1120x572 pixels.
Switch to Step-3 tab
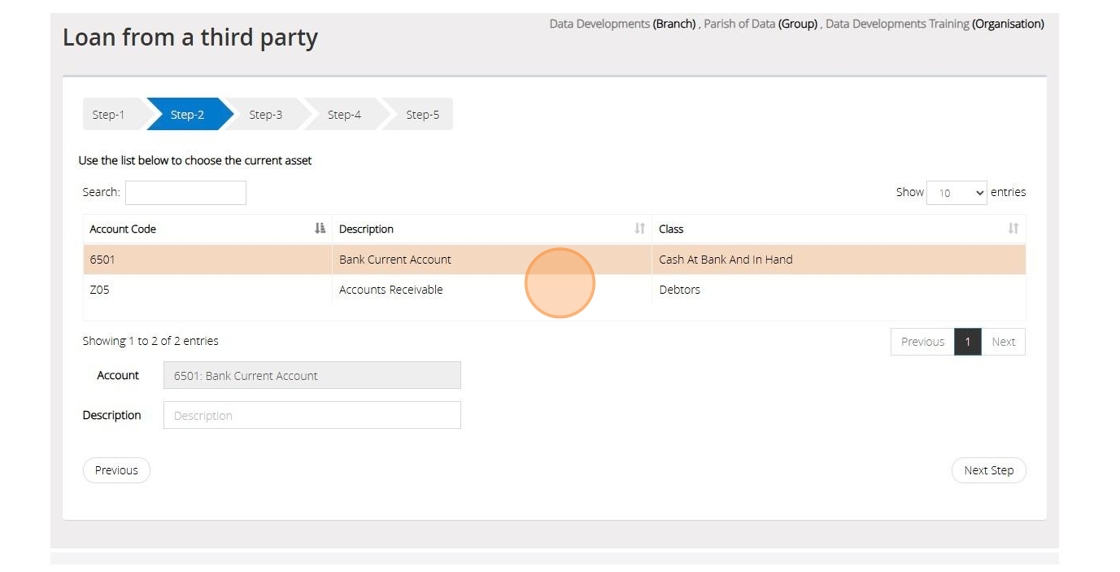266,115
